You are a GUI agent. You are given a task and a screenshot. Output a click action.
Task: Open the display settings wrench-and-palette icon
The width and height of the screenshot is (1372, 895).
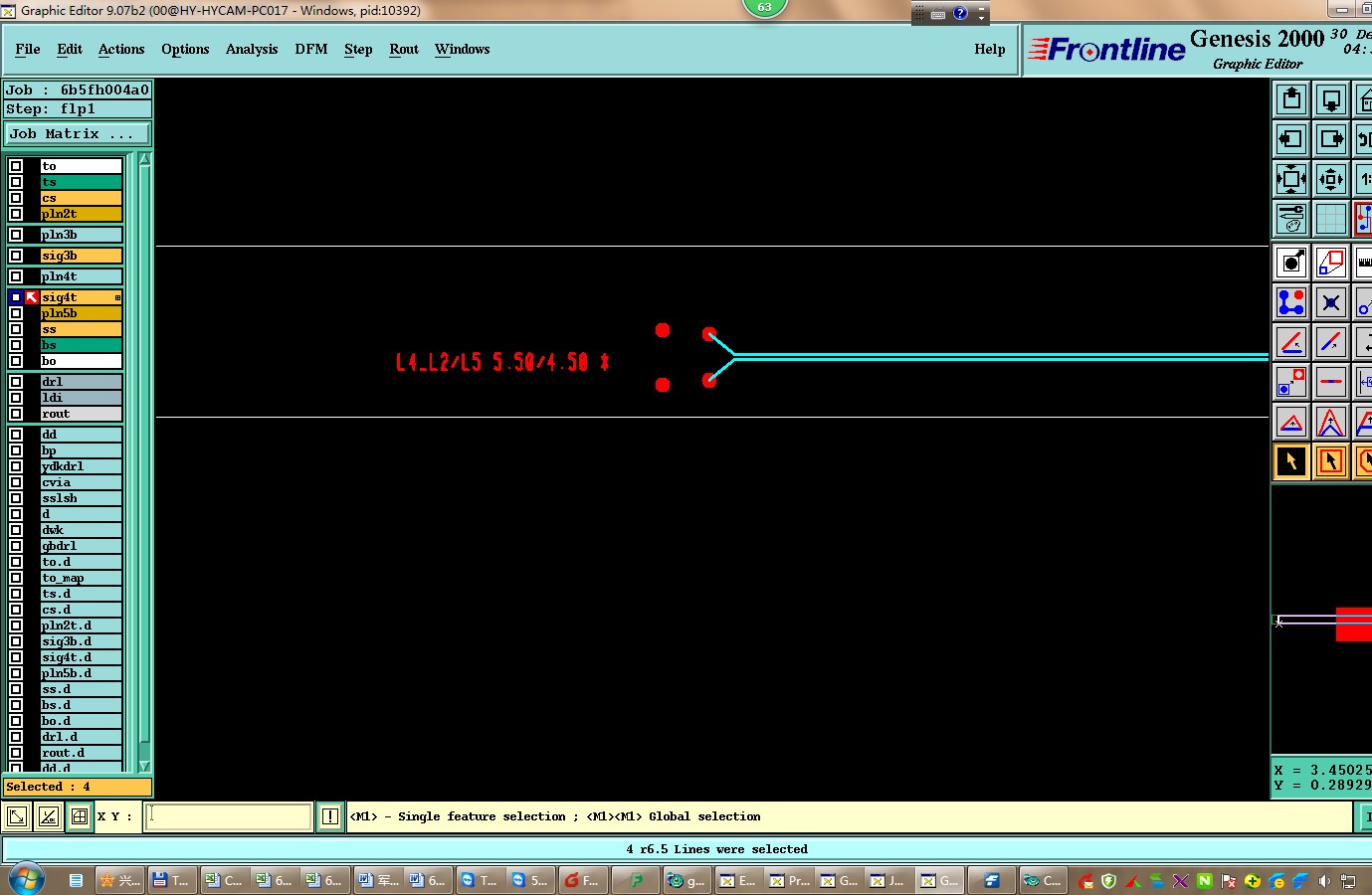pyautogui.click(x=1291, y=219)
